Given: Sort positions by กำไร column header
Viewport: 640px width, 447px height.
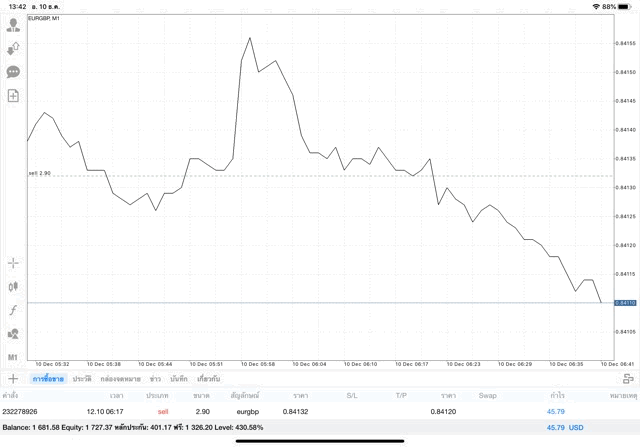Looking at the screenshot, I should [x=555, y=395].
